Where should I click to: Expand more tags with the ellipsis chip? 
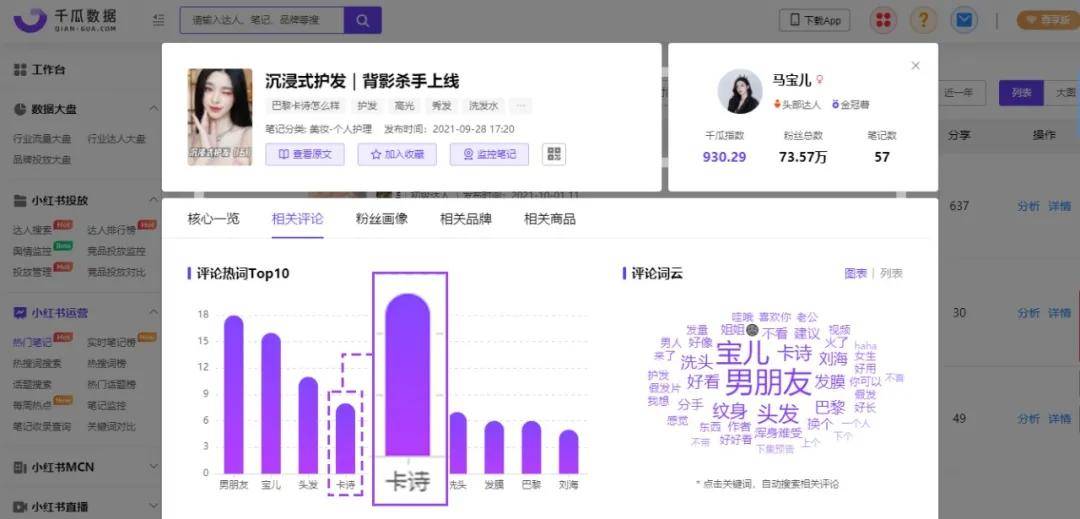point(521,106)
